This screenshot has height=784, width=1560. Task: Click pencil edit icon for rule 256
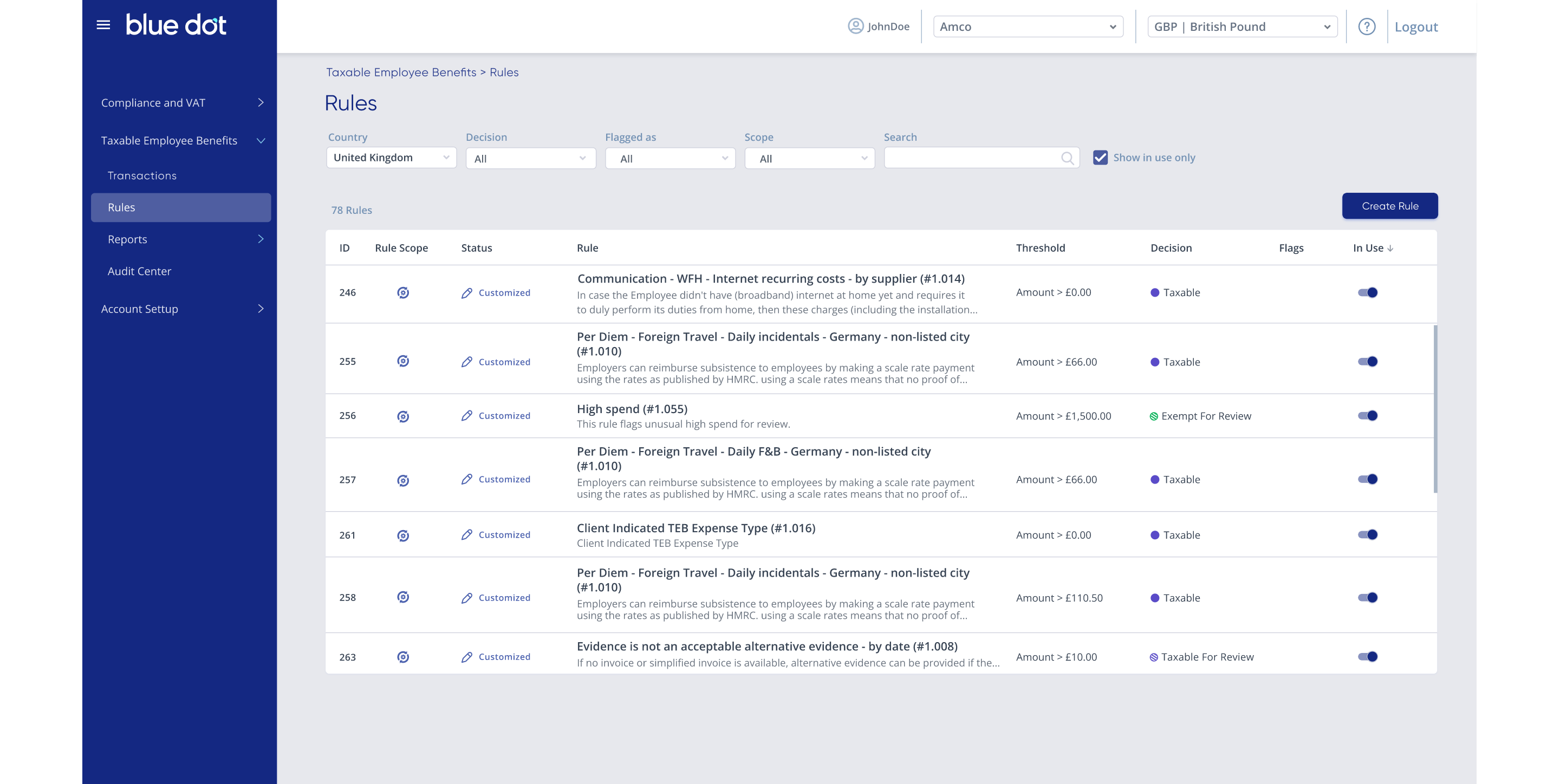(x=466, y=416)
